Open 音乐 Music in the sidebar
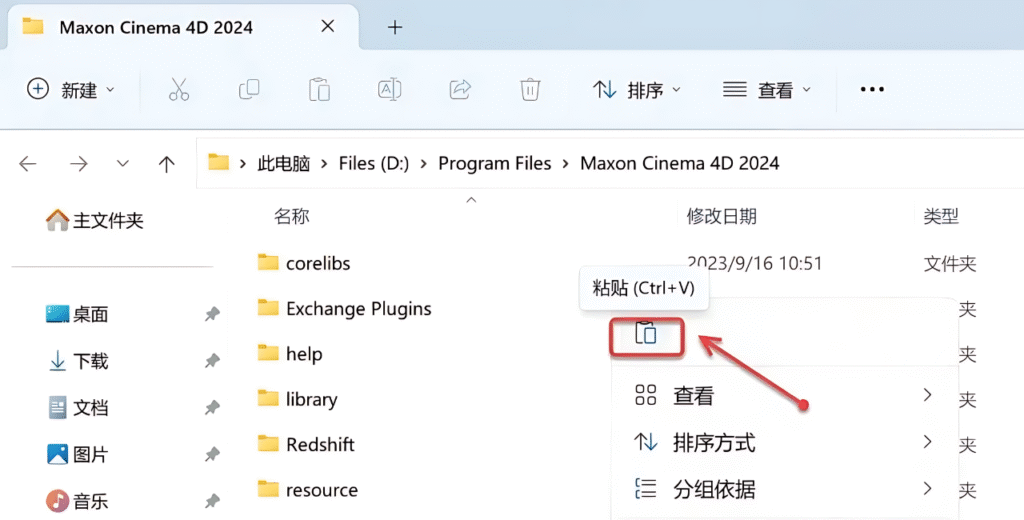 77,501
